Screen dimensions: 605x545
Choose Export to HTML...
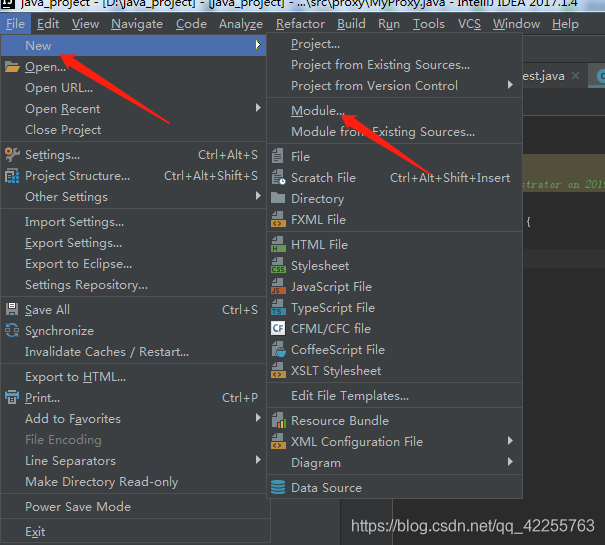coord(134,377)
